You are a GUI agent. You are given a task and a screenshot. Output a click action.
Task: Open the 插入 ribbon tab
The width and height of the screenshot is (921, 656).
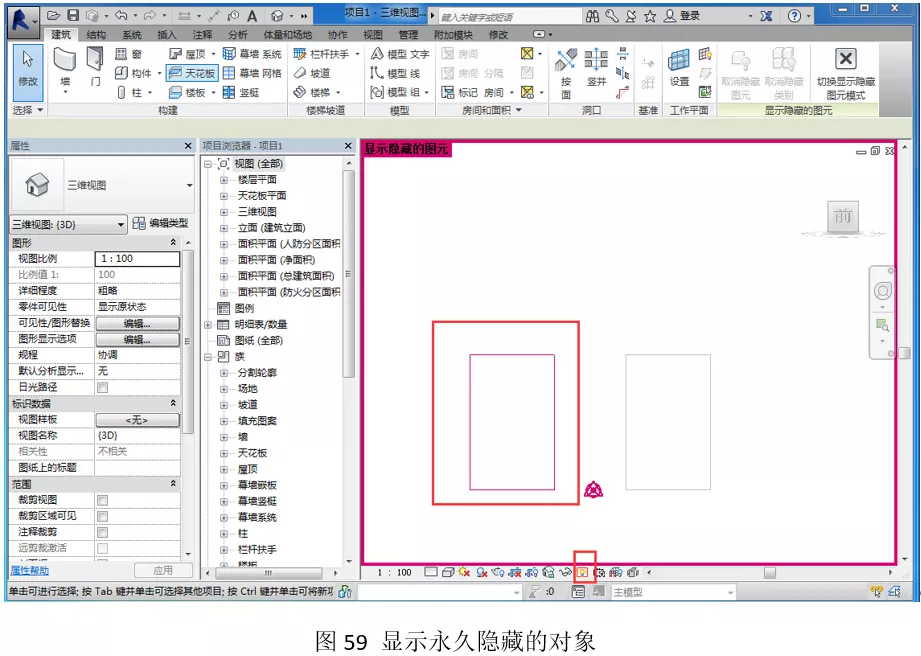click(x=167, y=35)
